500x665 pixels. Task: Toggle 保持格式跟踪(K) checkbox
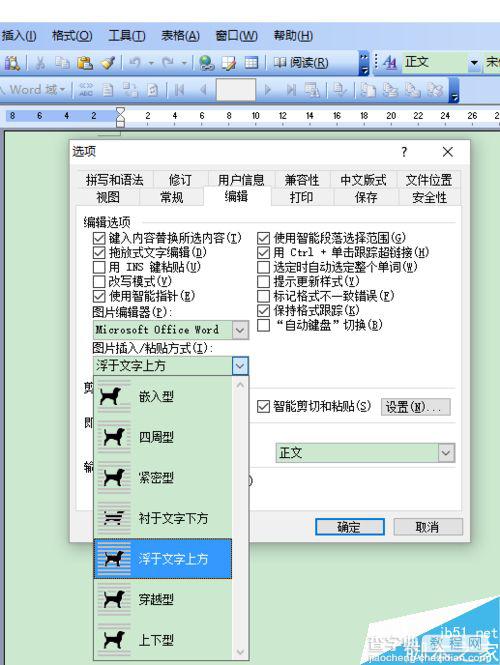(x=263, y=310)
